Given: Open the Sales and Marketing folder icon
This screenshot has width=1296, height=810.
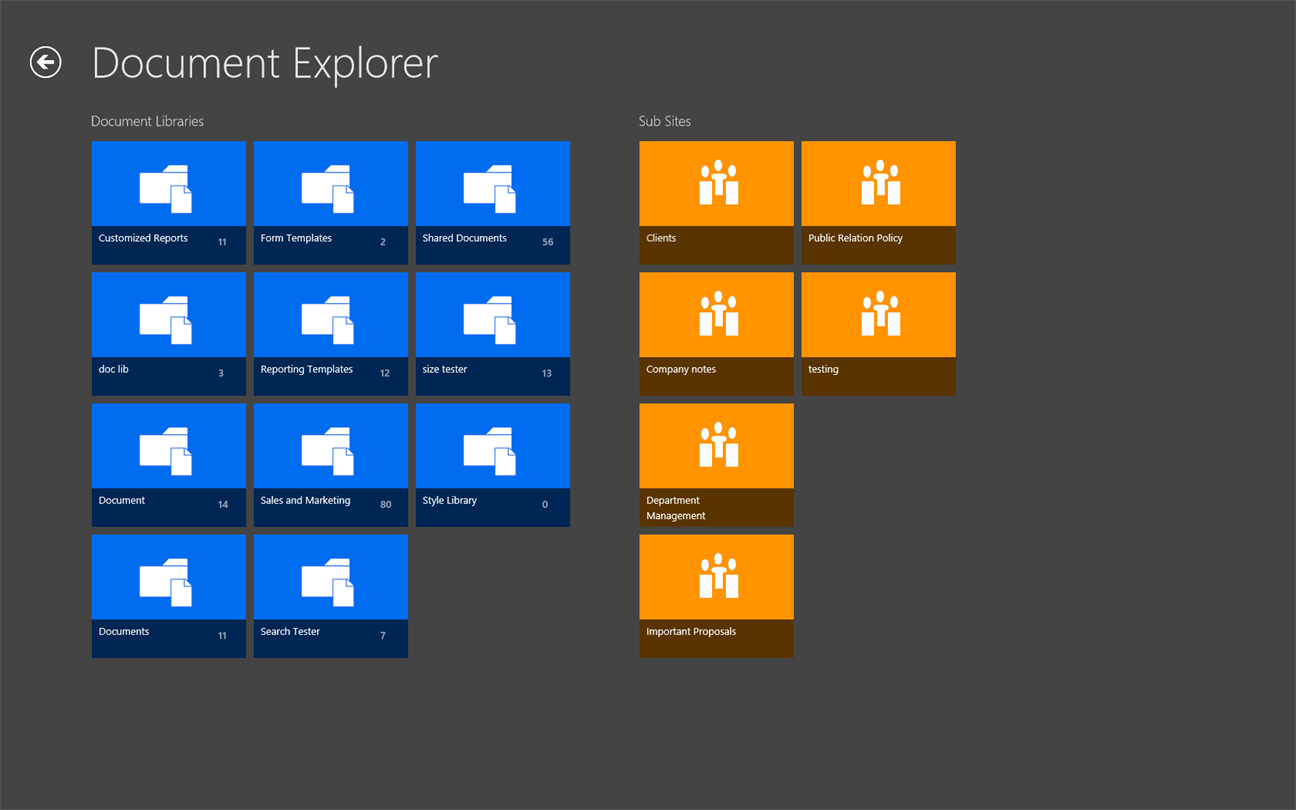Looking at the screenshot, I should tap(328, 450).
